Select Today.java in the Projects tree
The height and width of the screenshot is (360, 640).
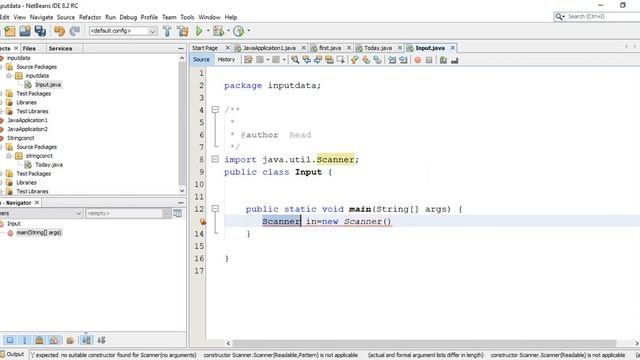point(49,165)
